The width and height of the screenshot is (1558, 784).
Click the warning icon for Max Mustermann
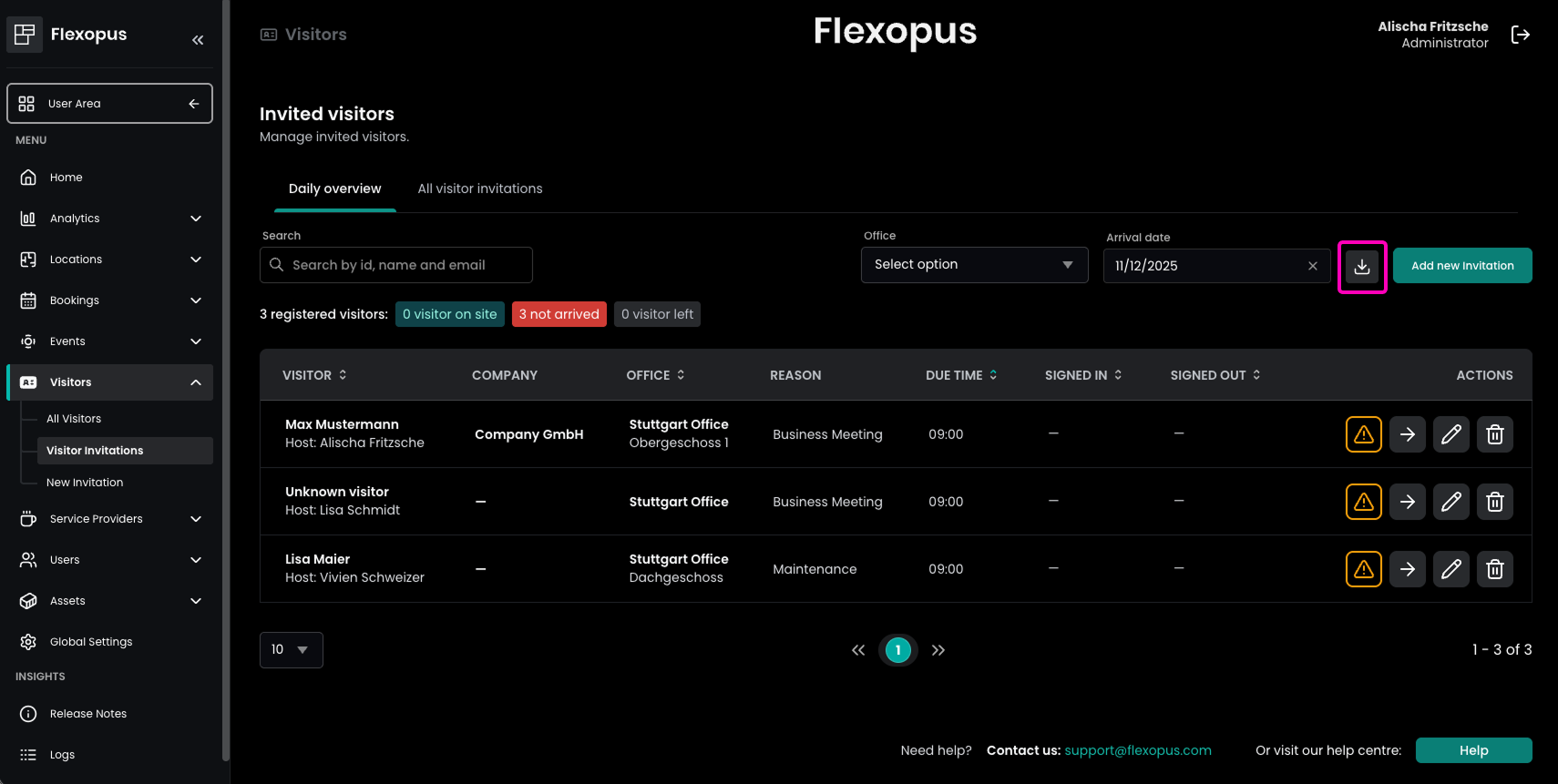click(x=1363, y=434)
